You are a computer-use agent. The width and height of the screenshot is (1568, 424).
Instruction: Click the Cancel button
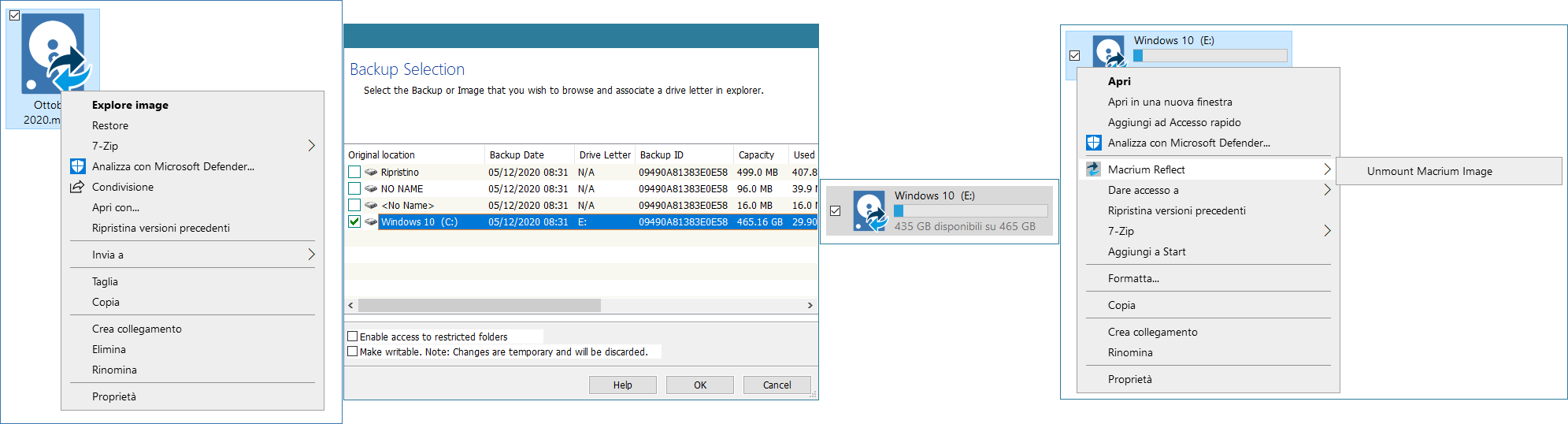(x=777, y=385)
